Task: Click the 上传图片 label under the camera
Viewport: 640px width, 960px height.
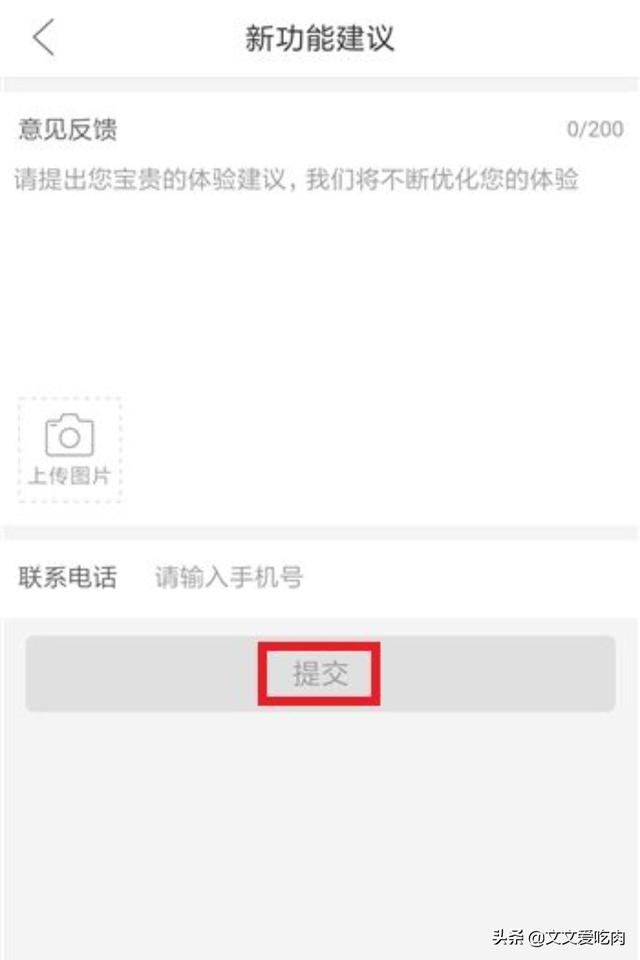Action: tap(70, 475)
